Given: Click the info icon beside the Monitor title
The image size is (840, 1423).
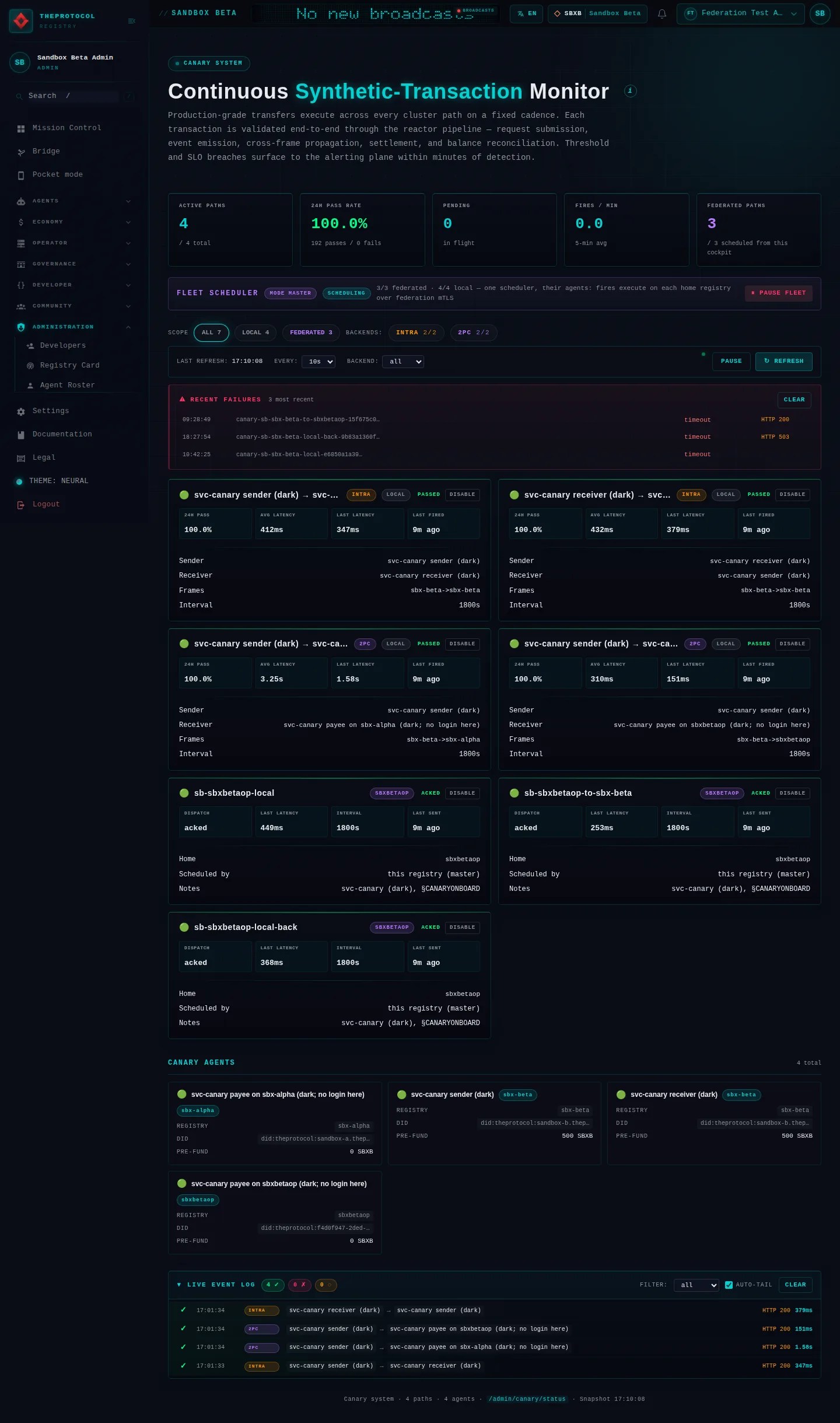Looking at the screenshot, I should click(630, 91).
